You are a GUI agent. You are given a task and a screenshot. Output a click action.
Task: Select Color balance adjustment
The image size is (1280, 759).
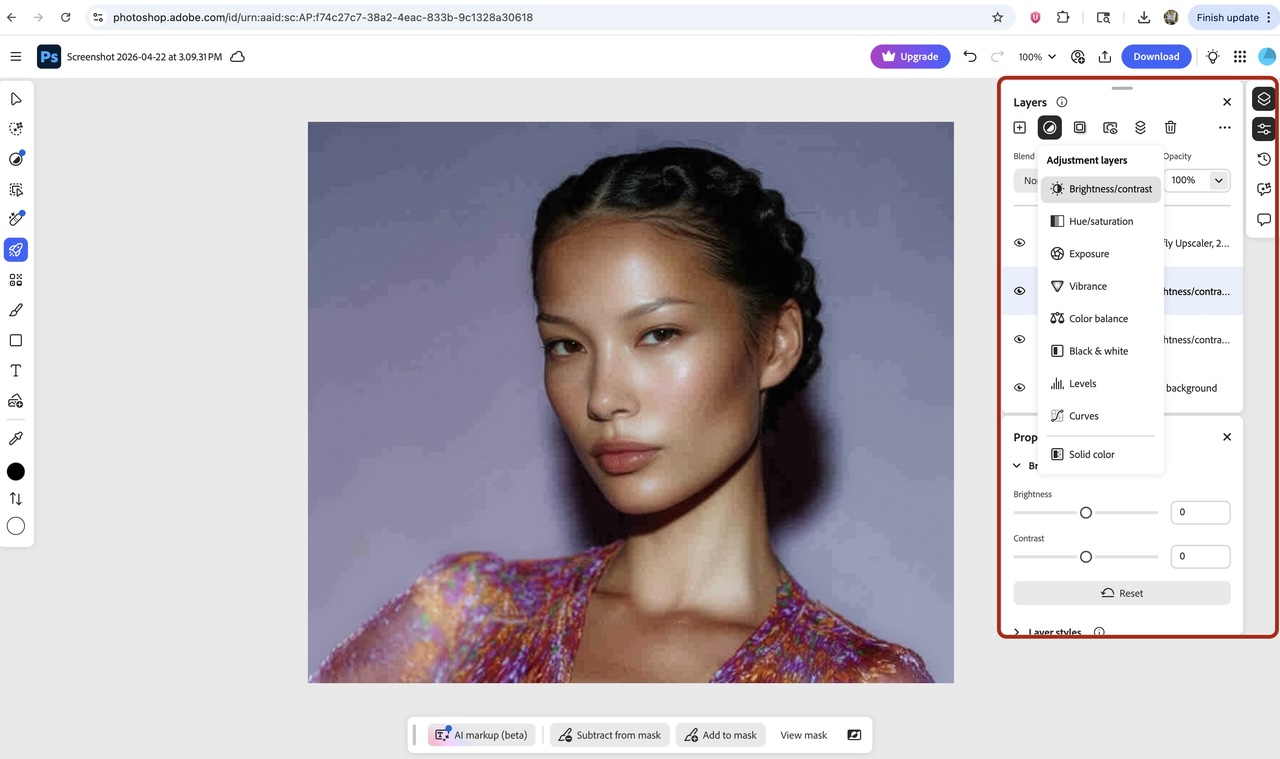(1101, 319)
